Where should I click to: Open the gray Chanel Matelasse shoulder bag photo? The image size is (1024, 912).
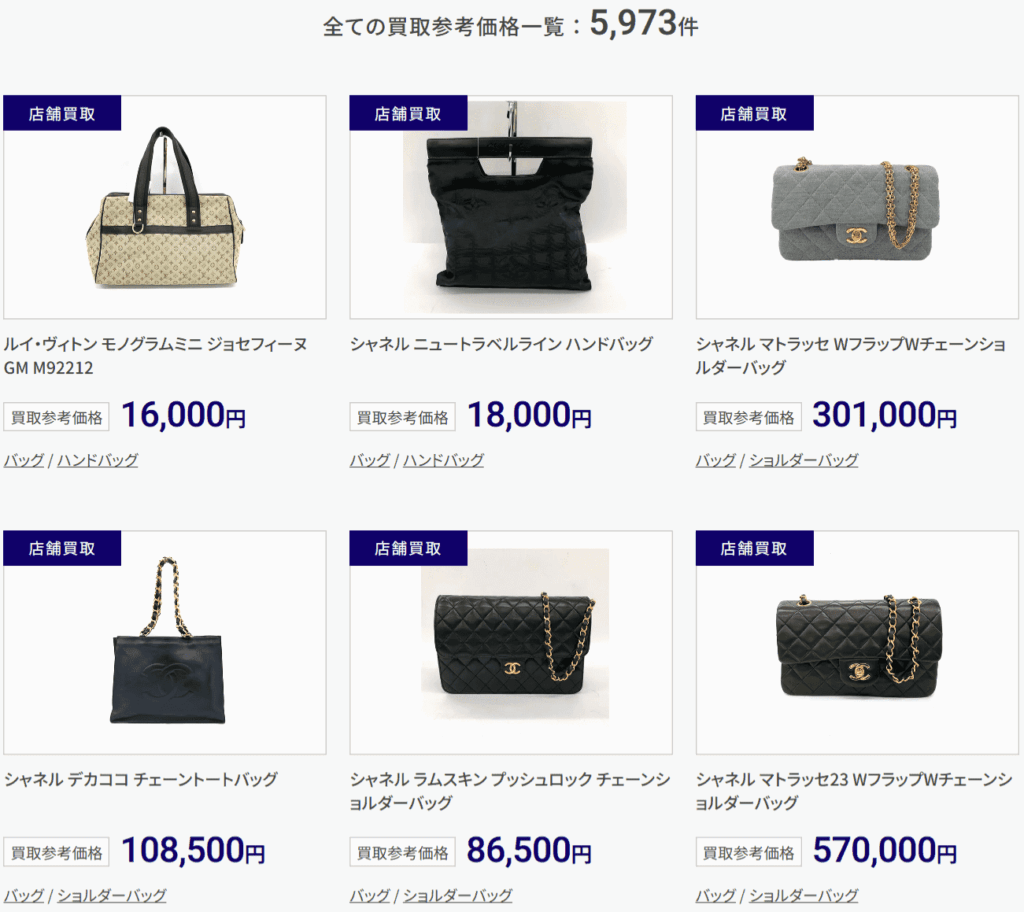point(857,207)
